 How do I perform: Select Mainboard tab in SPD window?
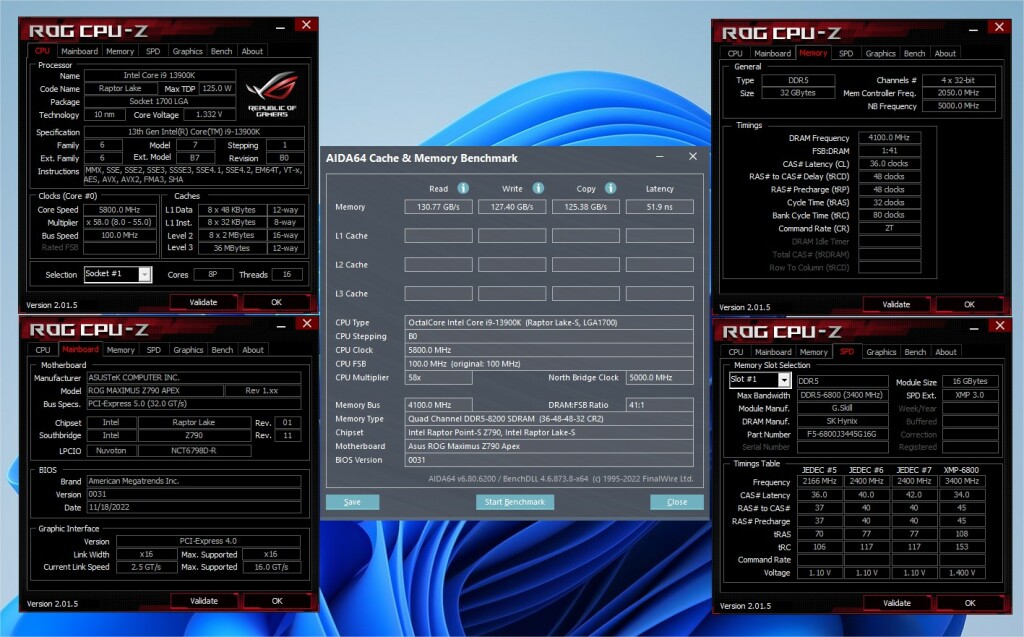coord(773,351)
